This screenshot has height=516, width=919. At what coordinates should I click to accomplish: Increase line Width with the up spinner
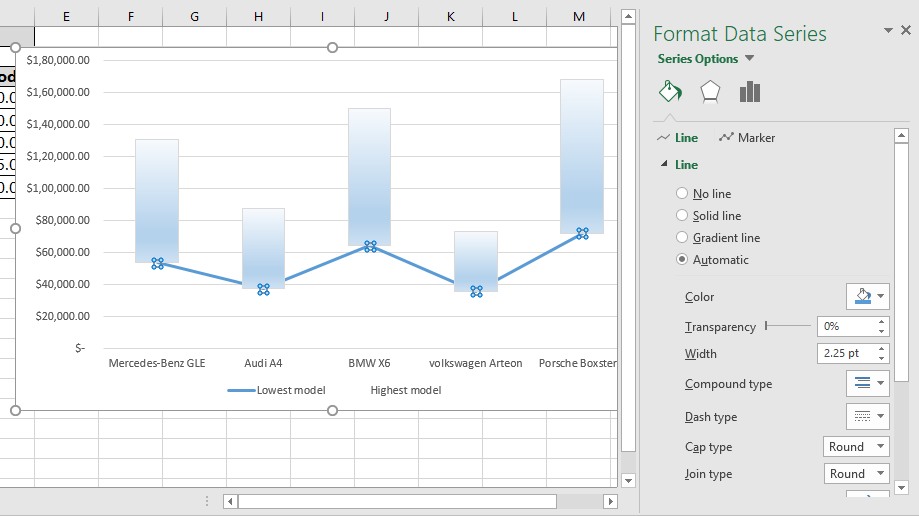pyautogui.click(x=881, y=349)
